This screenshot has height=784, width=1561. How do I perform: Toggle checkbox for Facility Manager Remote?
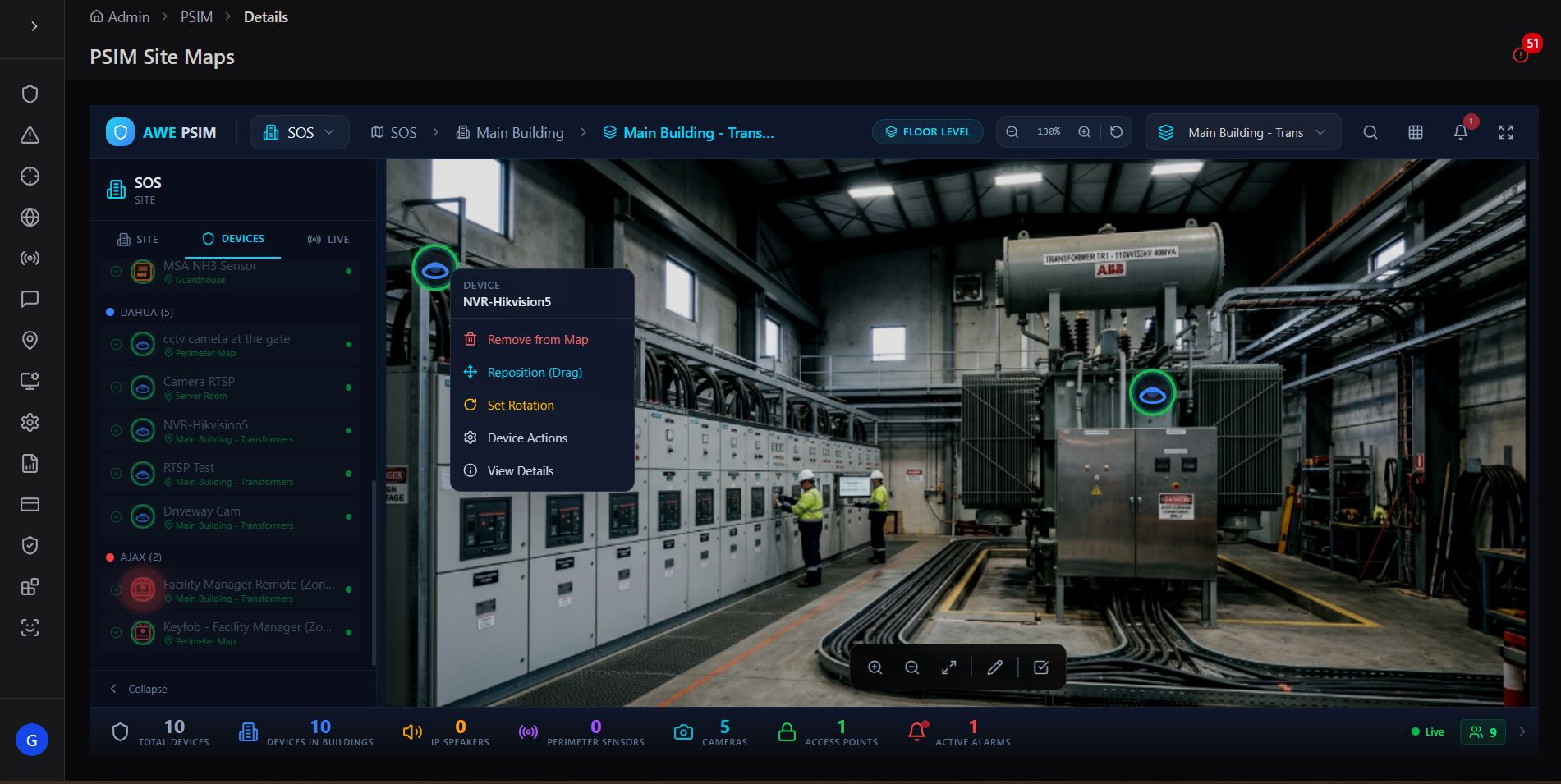coord(116,589)
